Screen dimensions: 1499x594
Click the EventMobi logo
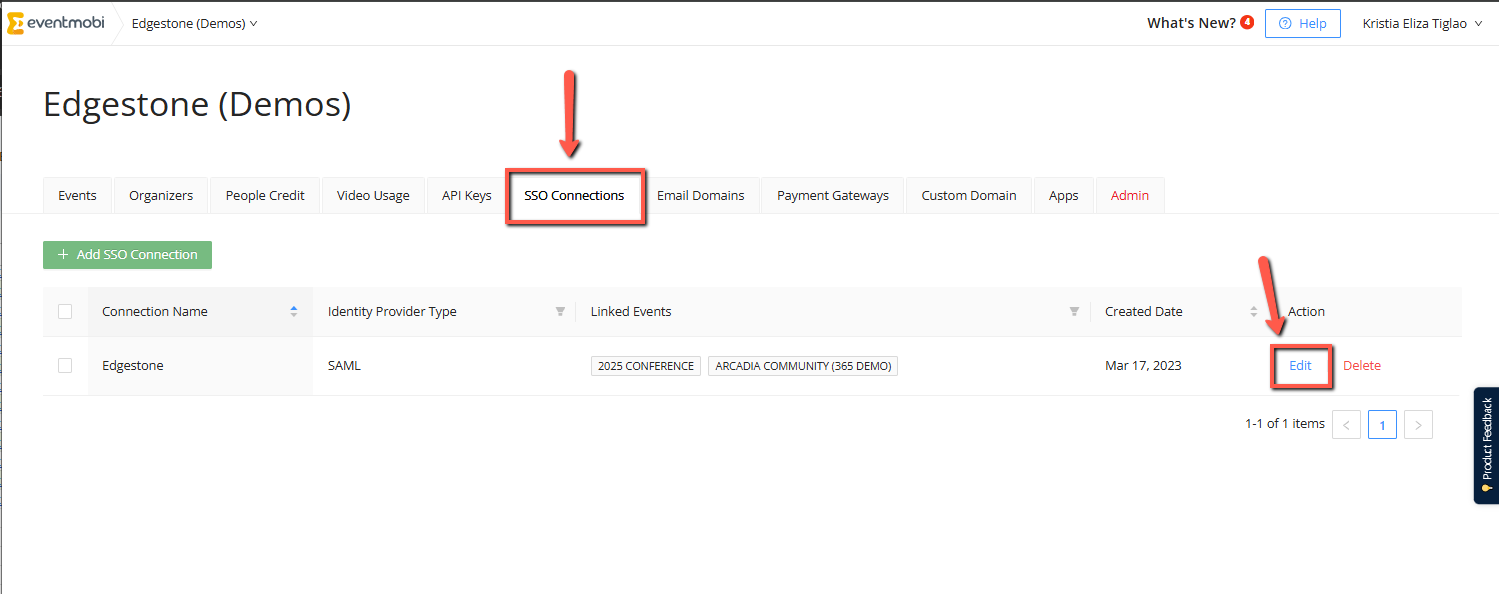(x=56, y=23)
